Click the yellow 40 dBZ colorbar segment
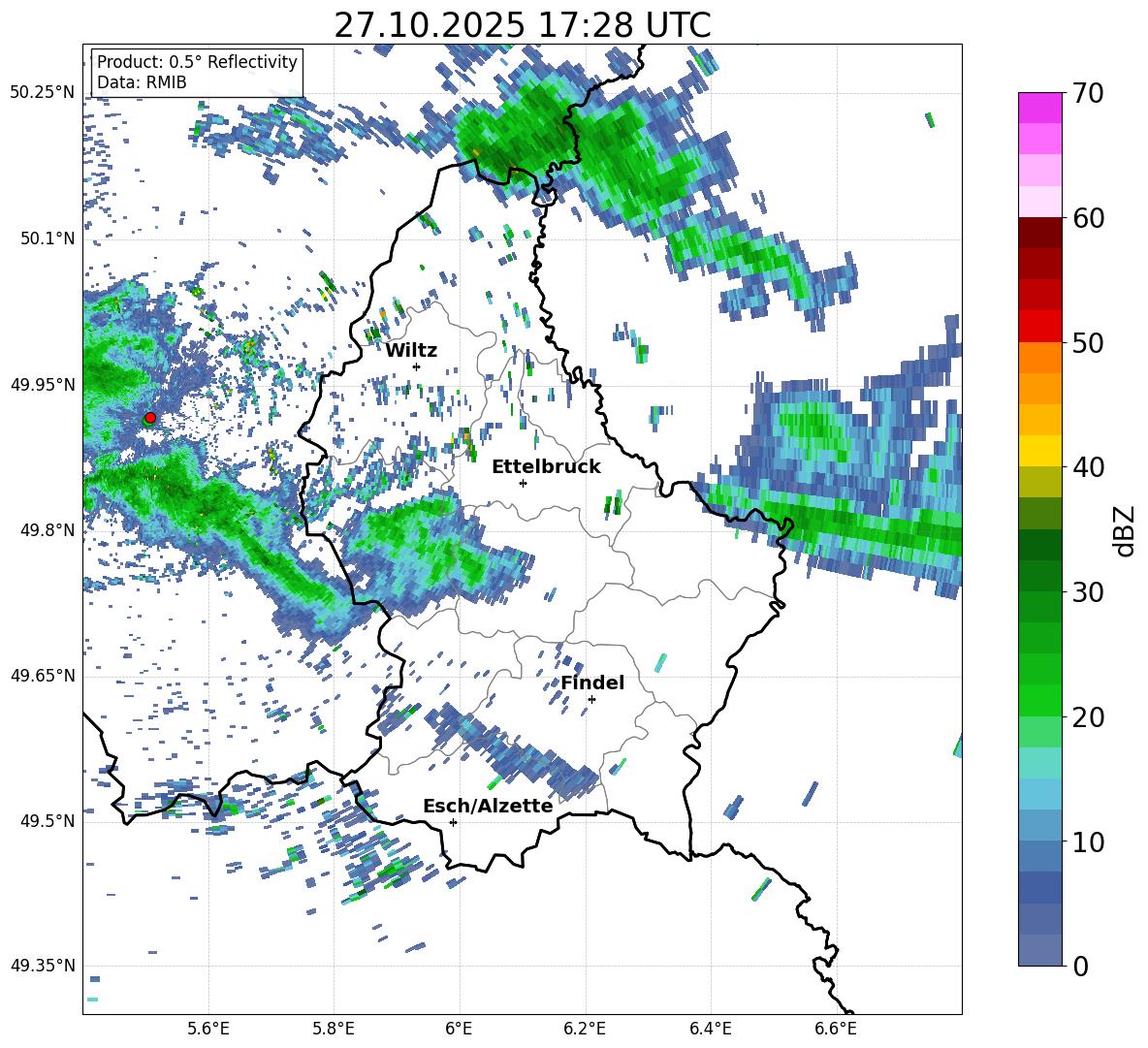This screenshot has width=1148, height=1048. pyautogui.click(x=1039, y=451)
